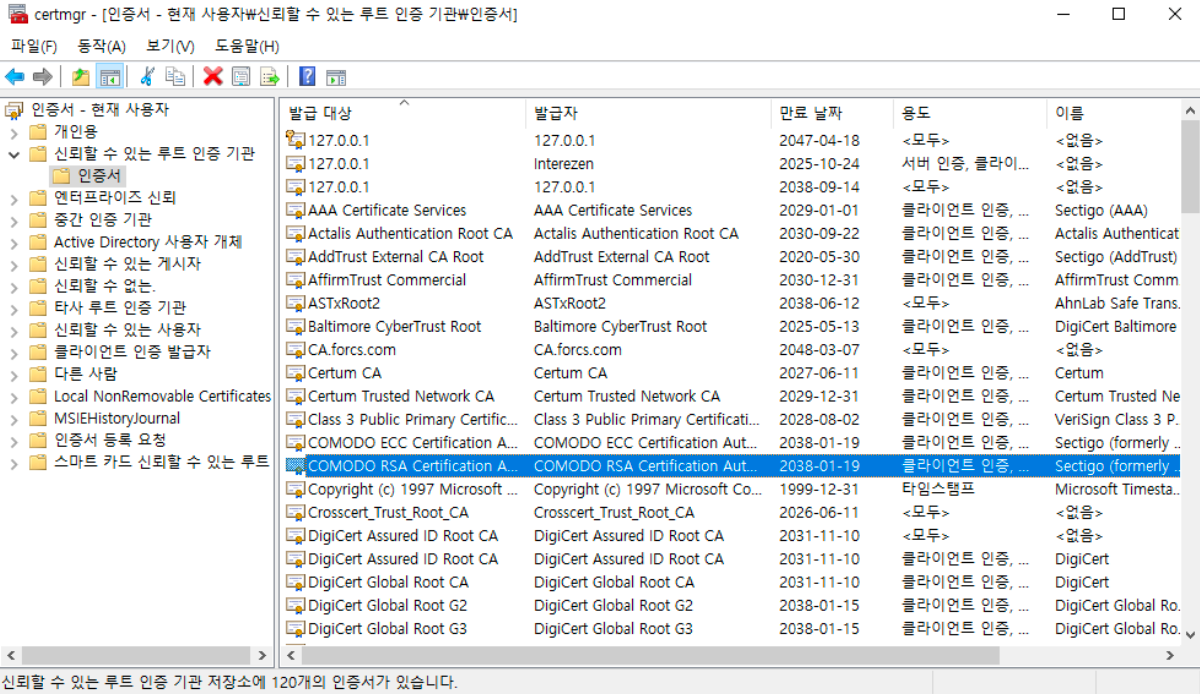This screenshot has height=694, width=1200.
Task: Expand the 개인용 tree node
Action: [x=14, y=132]
